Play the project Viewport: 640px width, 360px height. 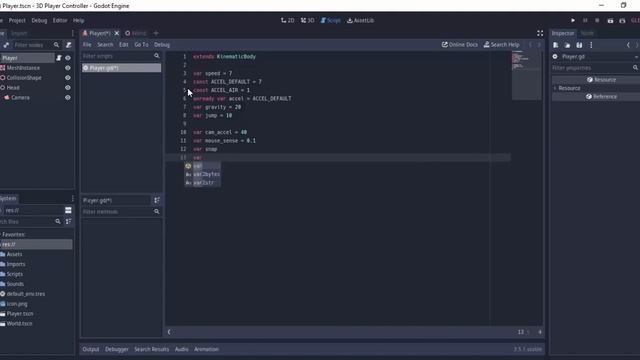[573, 20]
